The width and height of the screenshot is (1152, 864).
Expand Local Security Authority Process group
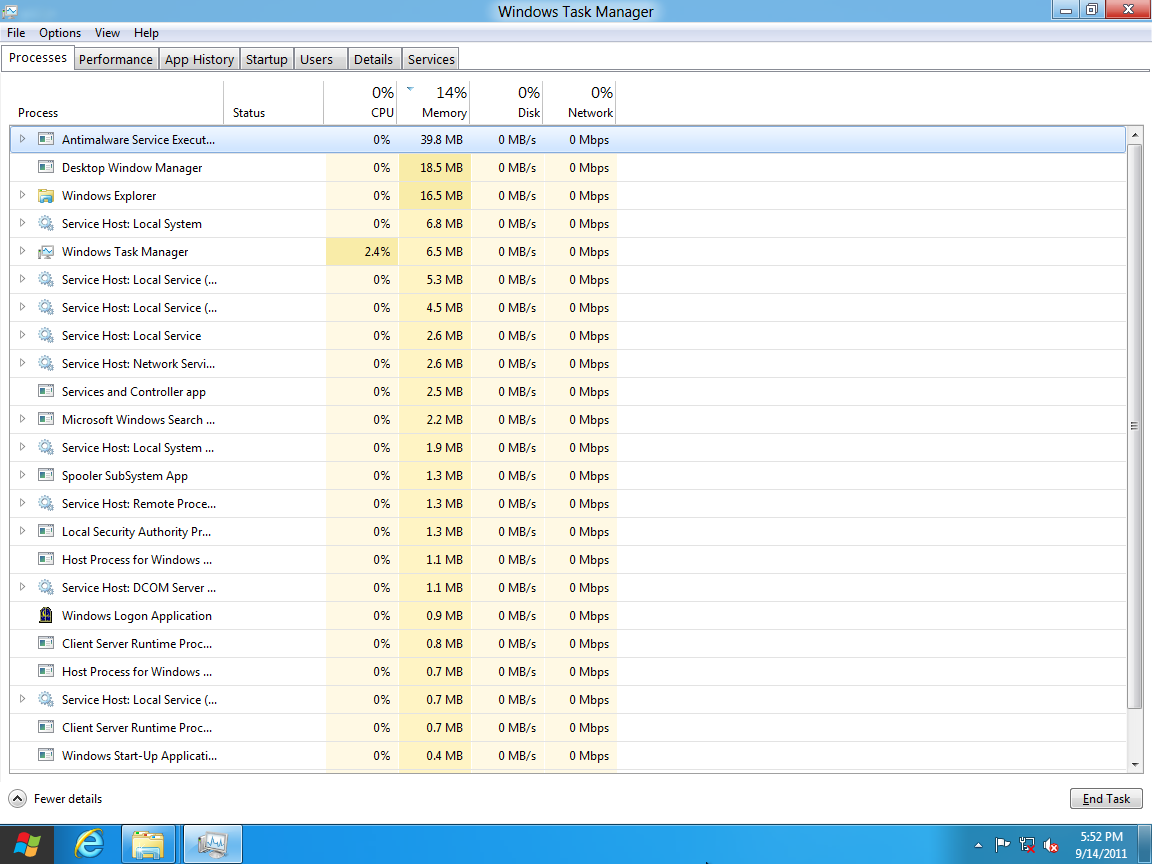(22, 530)
